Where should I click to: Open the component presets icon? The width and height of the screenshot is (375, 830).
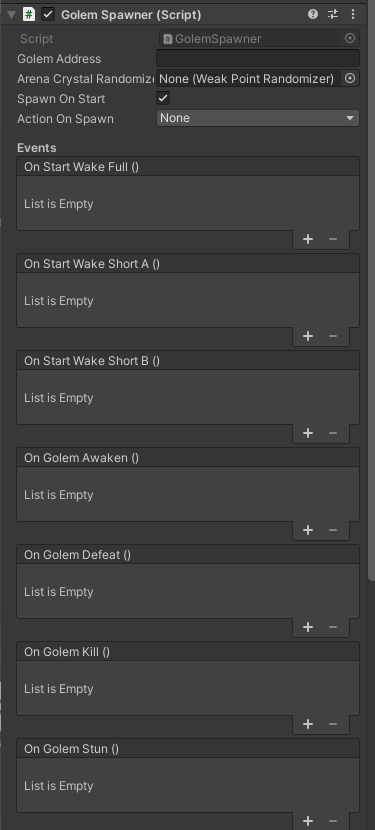point(333,14)
